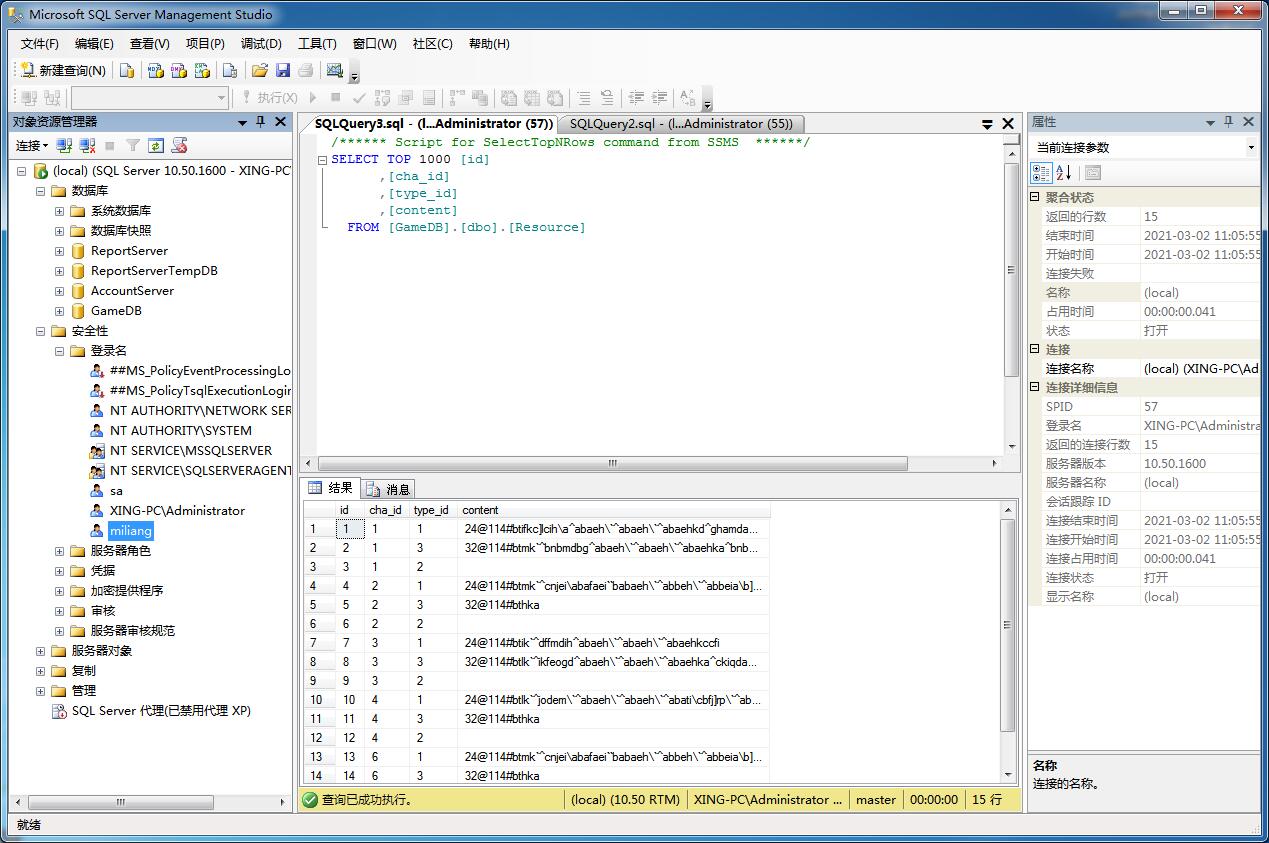Expand the GameDB database node
This screenshot has height=843, width=1269.
[x=60, y=311]
